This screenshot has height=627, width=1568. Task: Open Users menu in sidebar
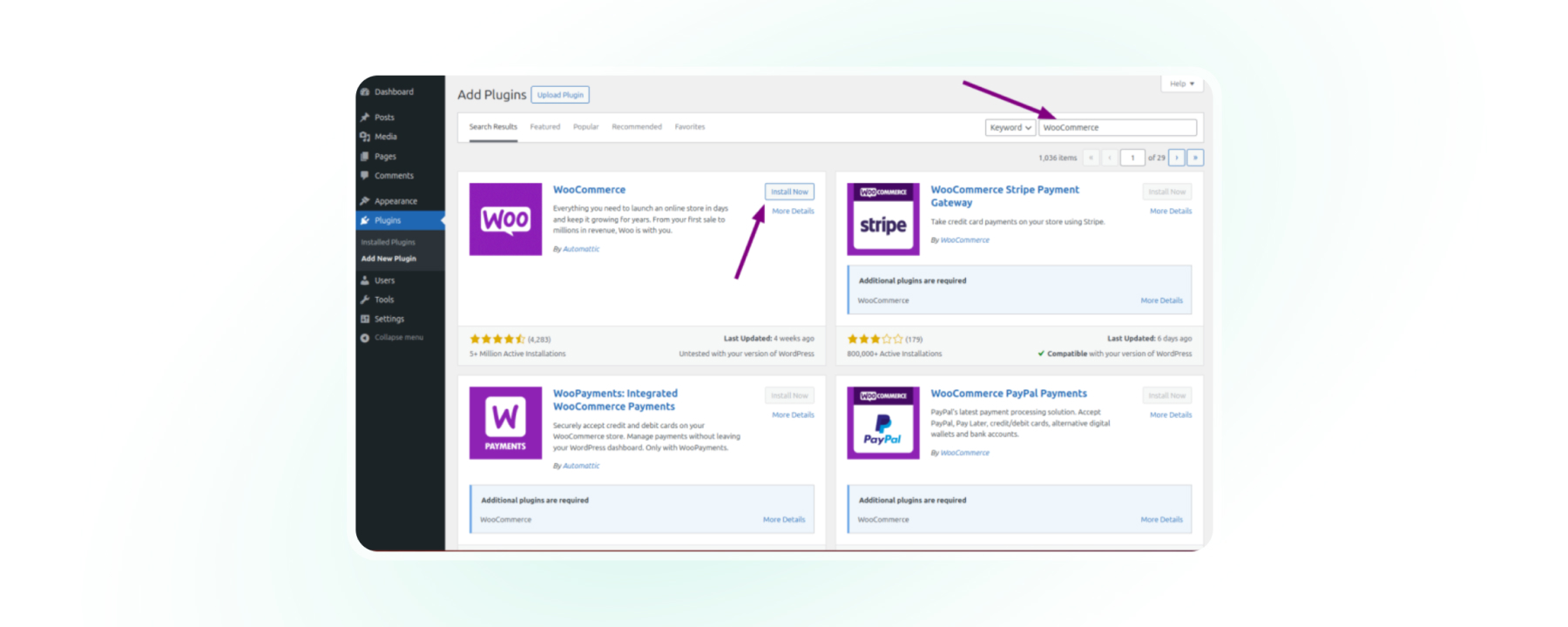click(x=384, y=280)
